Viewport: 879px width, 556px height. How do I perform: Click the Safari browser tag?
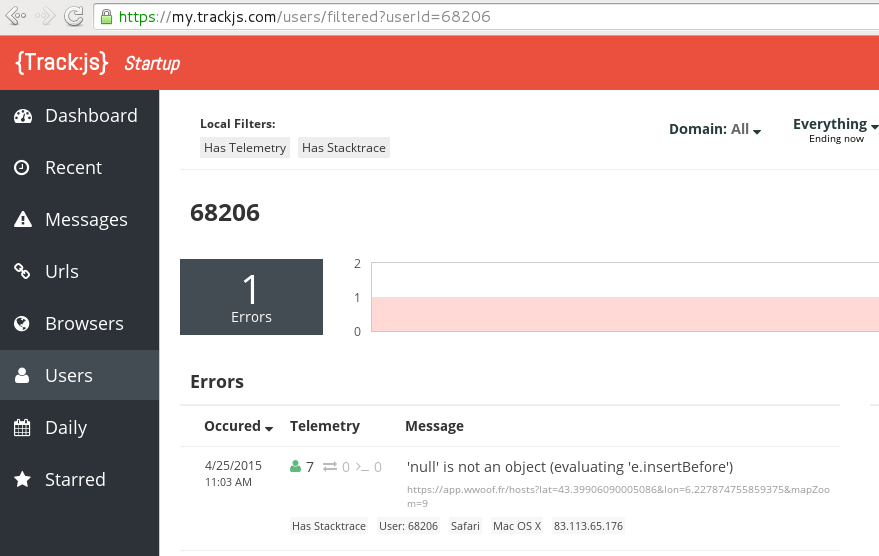point(465,526)
